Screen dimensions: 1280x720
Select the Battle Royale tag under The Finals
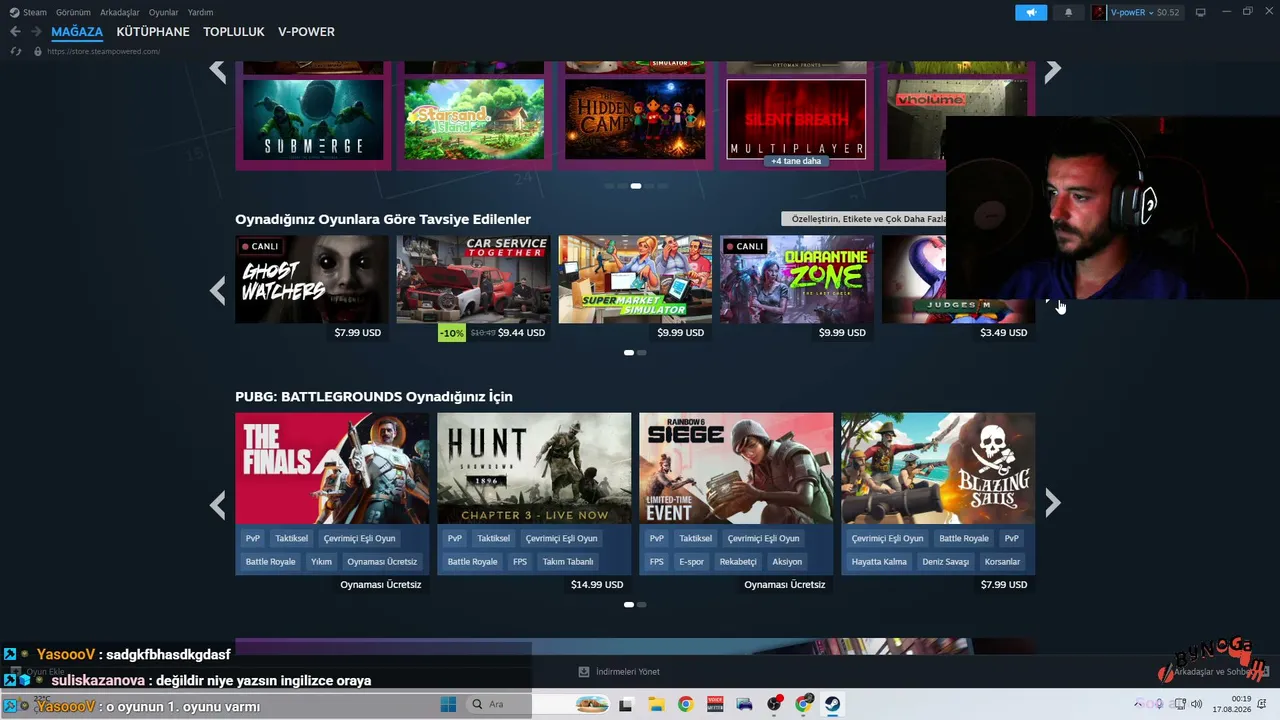(x=271, y=562)
